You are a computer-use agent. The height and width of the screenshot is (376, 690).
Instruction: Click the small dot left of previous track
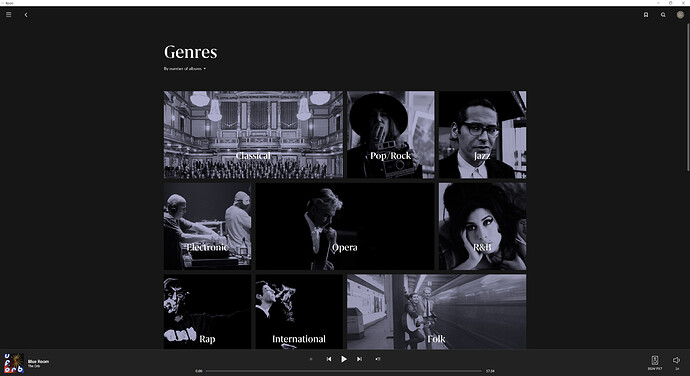pos(311,359)
